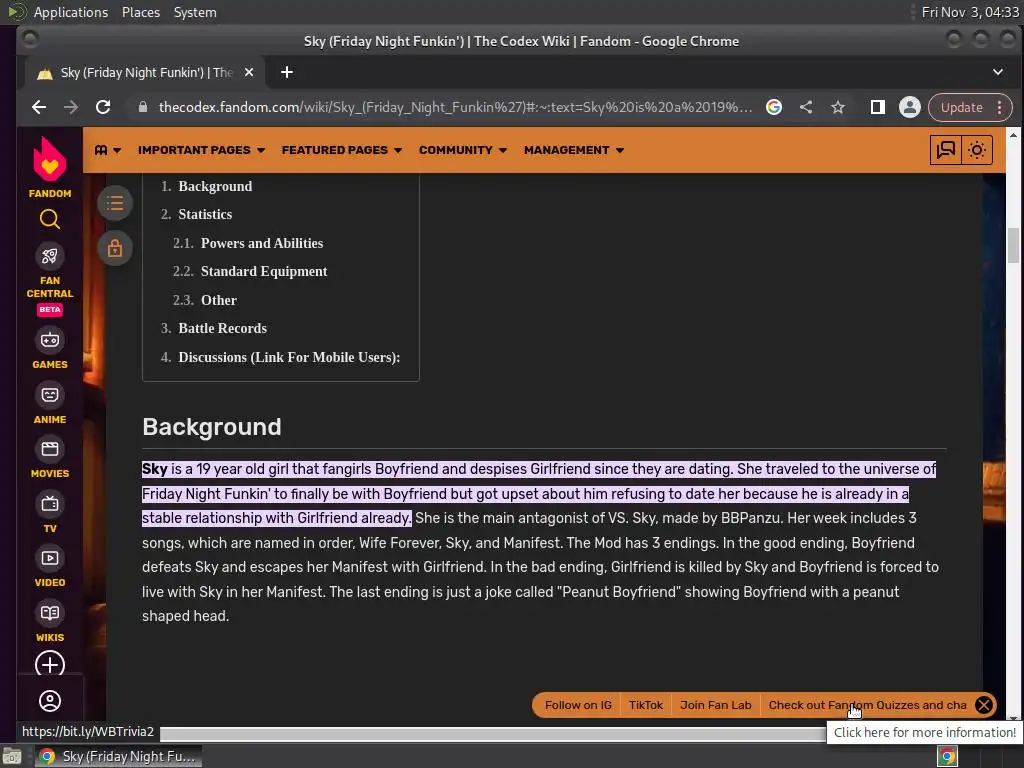1024x768 pixels.
Task: Show the table of contents list icon
Action: [x=115, y=203]
